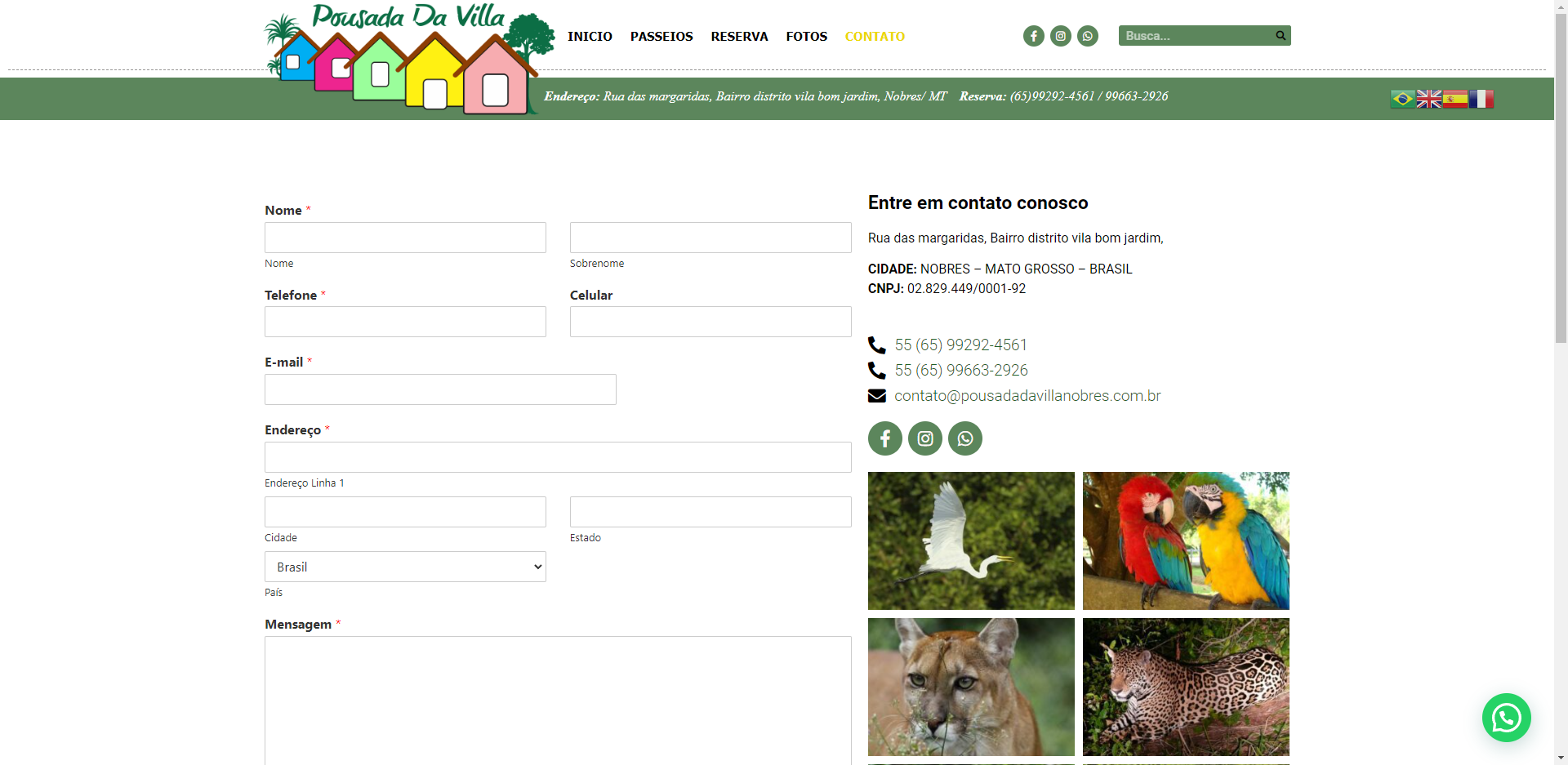This screenshot has width=1568, height=765.
Task: Open WhatsApp icon in top header
Action: click(x=1088, y=36)
